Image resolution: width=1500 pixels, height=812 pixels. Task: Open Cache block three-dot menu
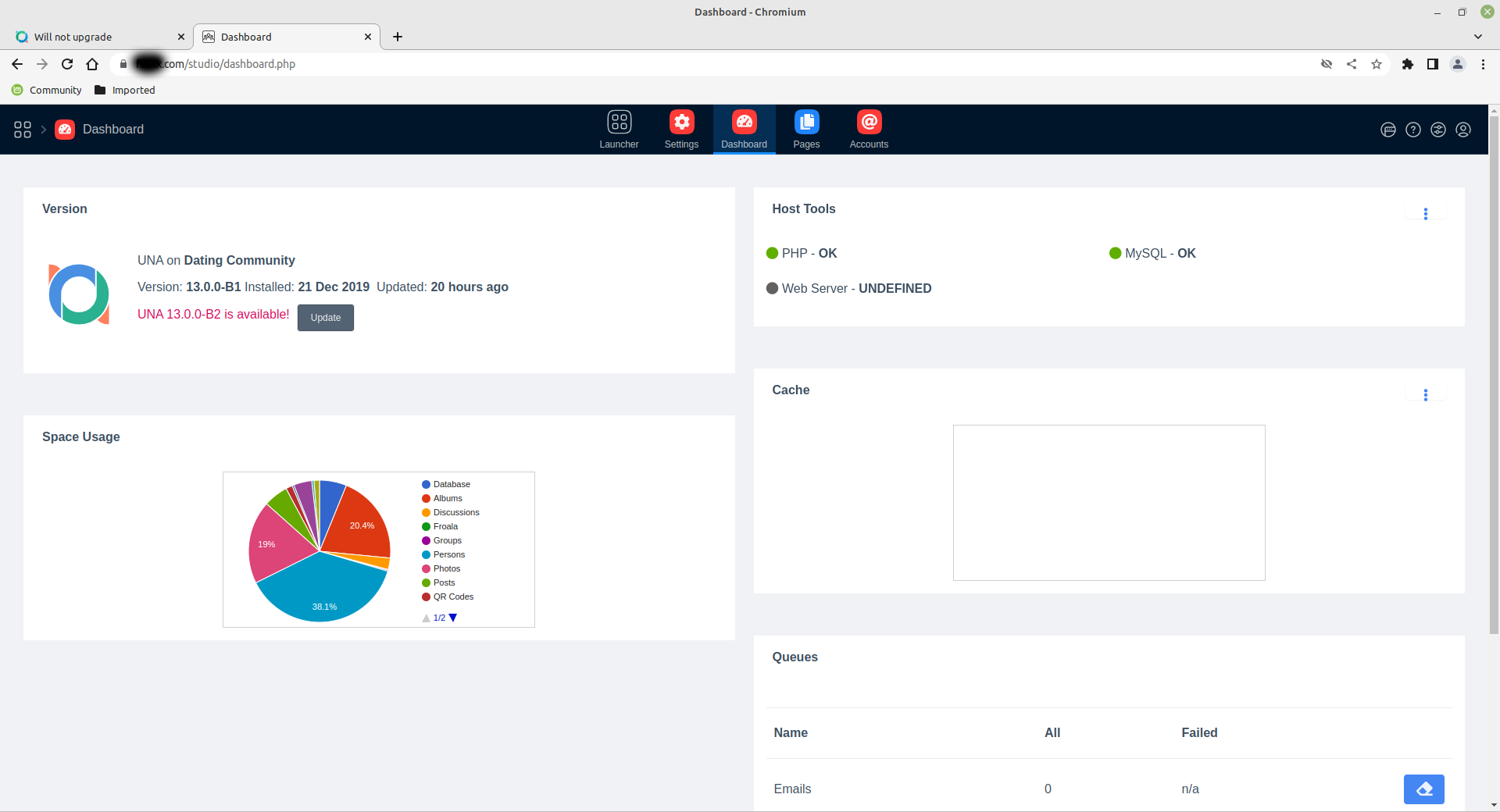coord(1425,395)
